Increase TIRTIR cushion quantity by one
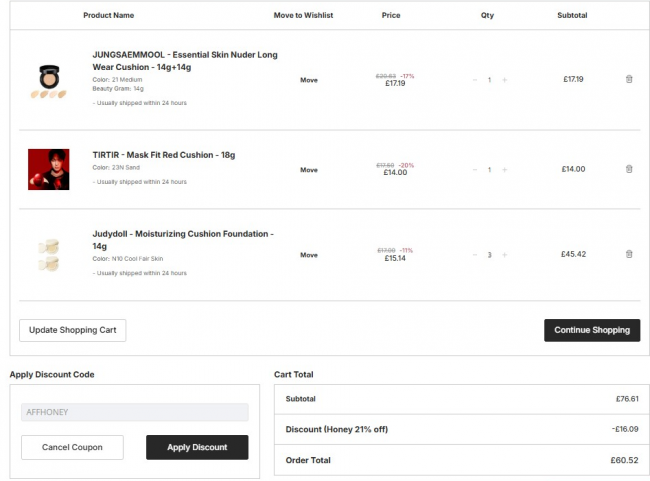Image resolution: width=650 pixels, height=481 pixels. [504, 170]
